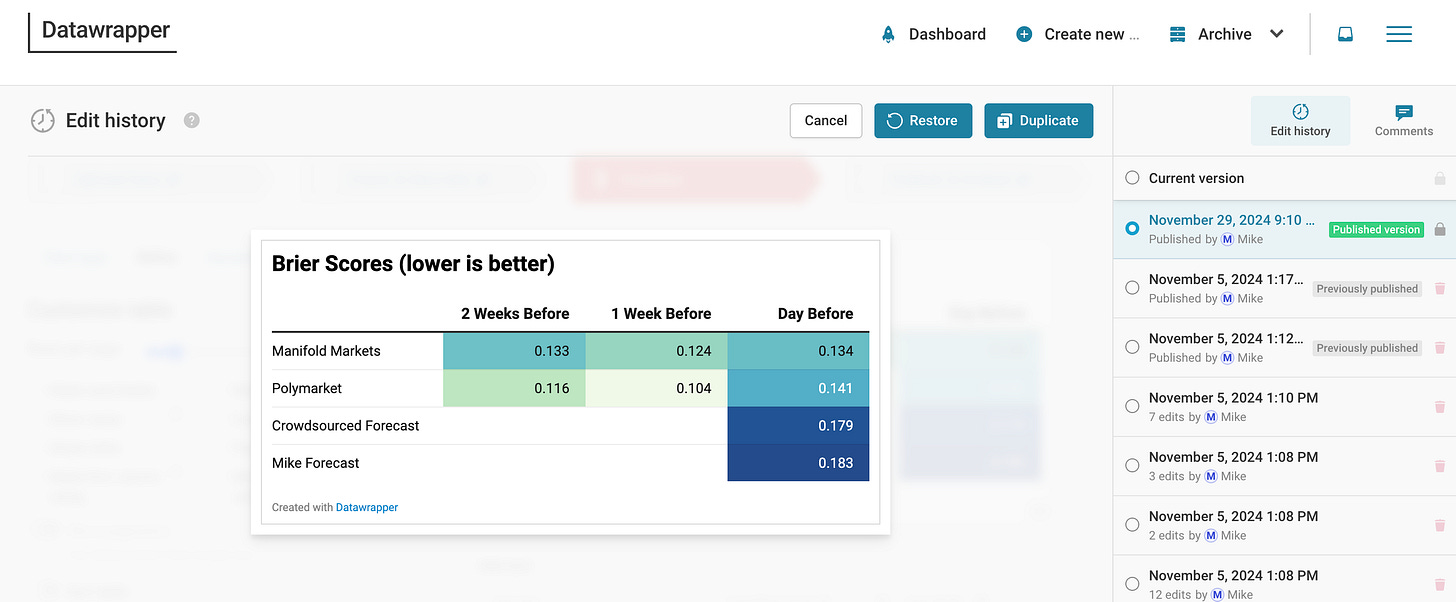The image size is (1456, 602).
Task: Click the 2 Weeks Before column header
Action: point(515,313)
